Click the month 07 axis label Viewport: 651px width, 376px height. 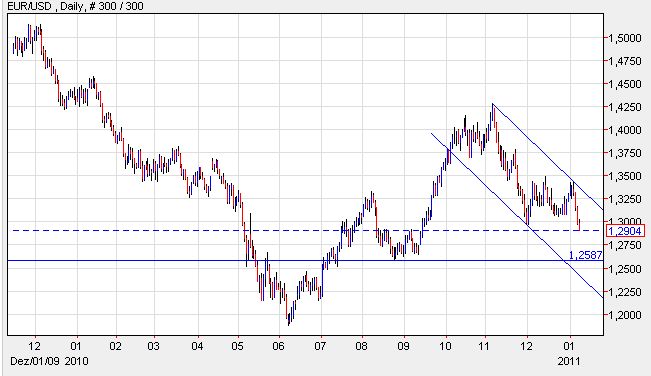pos(320,346)
